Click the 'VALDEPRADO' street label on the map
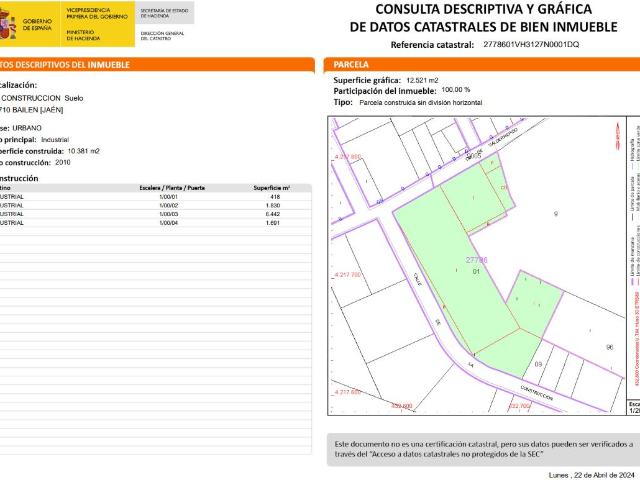This screenshot has width=640, height=480. pyautogui.click(x=502, y=137)
